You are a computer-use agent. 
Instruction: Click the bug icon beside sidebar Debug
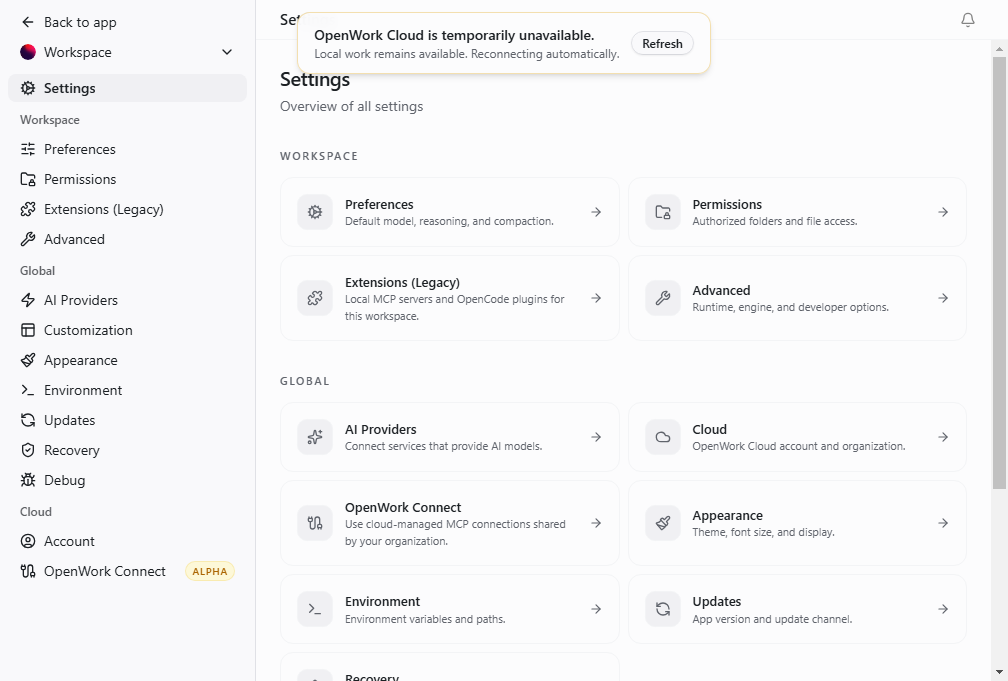pos(28,480)
